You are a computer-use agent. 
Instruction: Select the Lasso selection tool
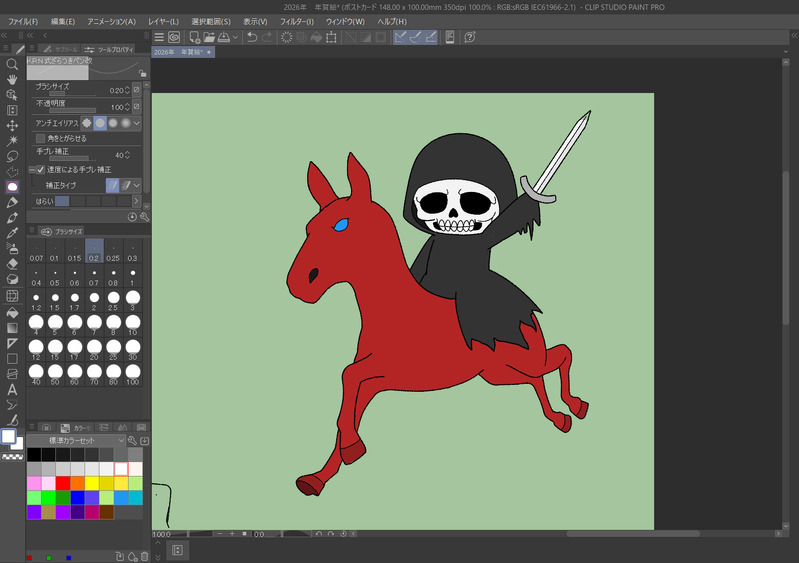click(12, 156)
